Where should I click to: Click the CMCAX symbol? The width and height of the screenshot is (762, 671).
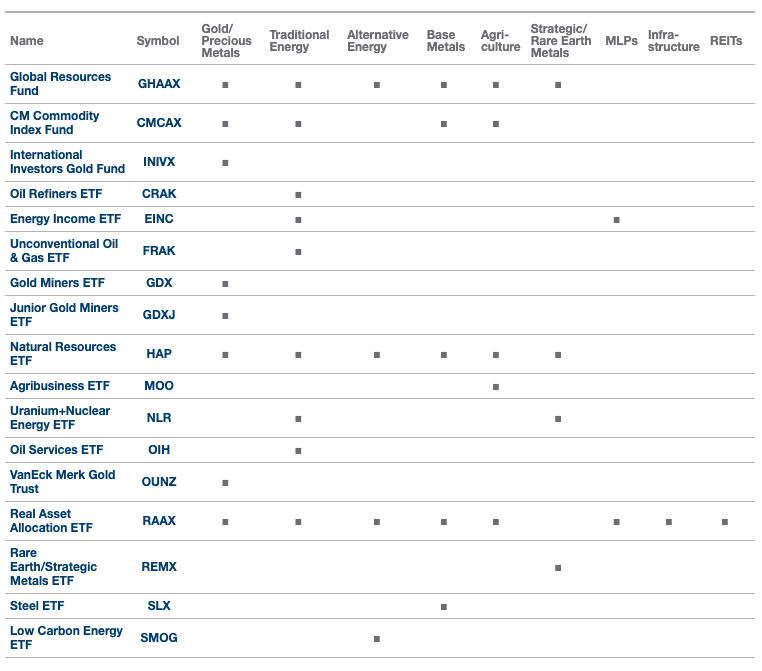tap(159, 122)
